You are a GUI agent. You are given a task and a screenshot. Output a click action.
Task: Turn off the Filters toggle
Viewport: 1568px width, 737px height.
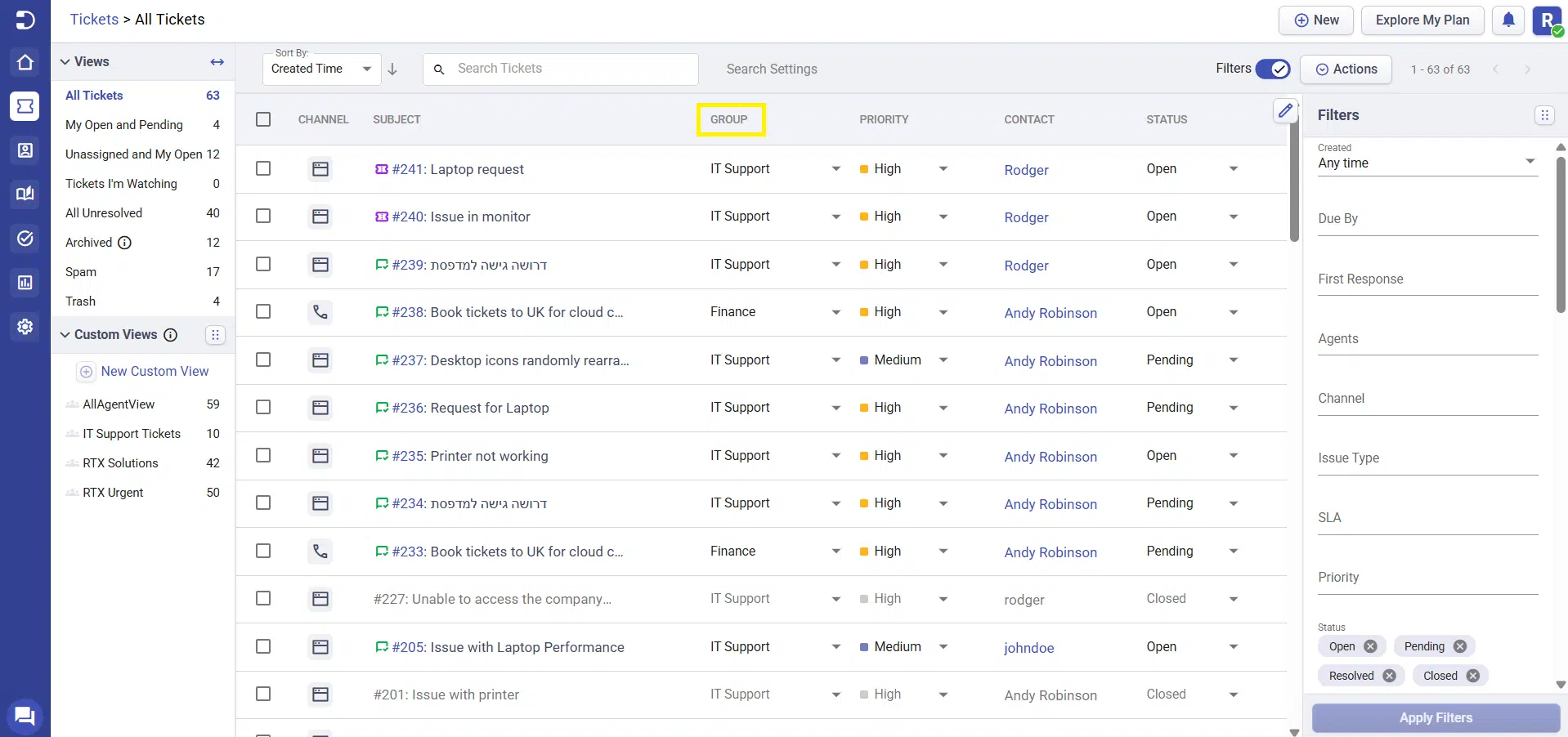tap(1273, 69)
